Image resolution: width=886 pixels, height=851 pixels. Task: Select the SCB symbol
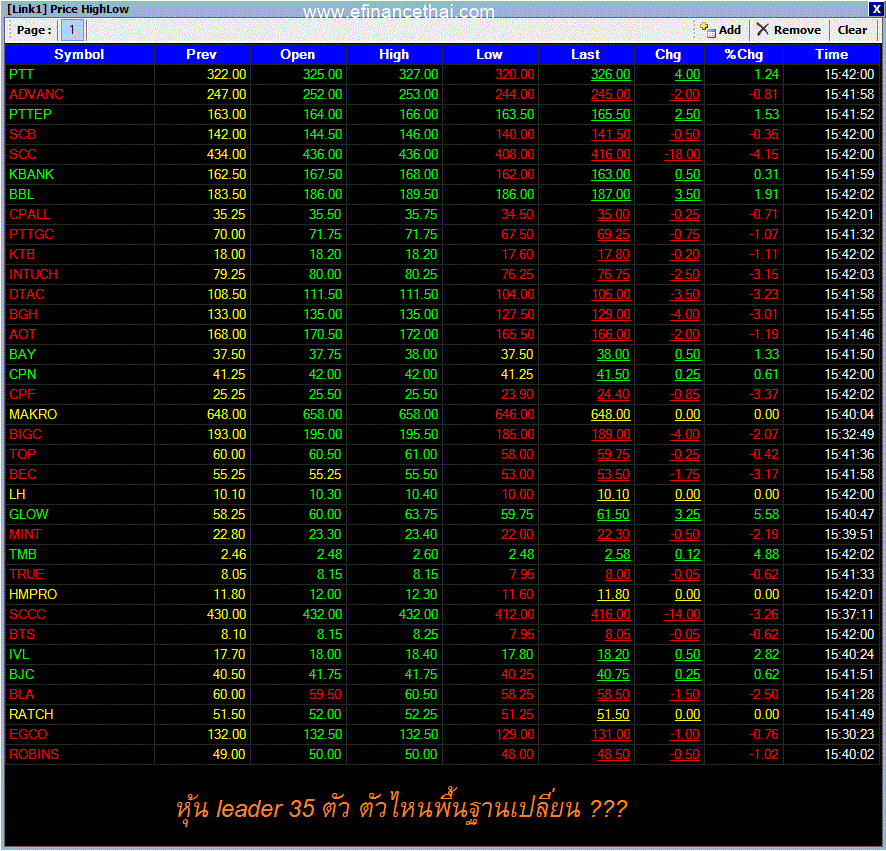(x=22, y=134)
